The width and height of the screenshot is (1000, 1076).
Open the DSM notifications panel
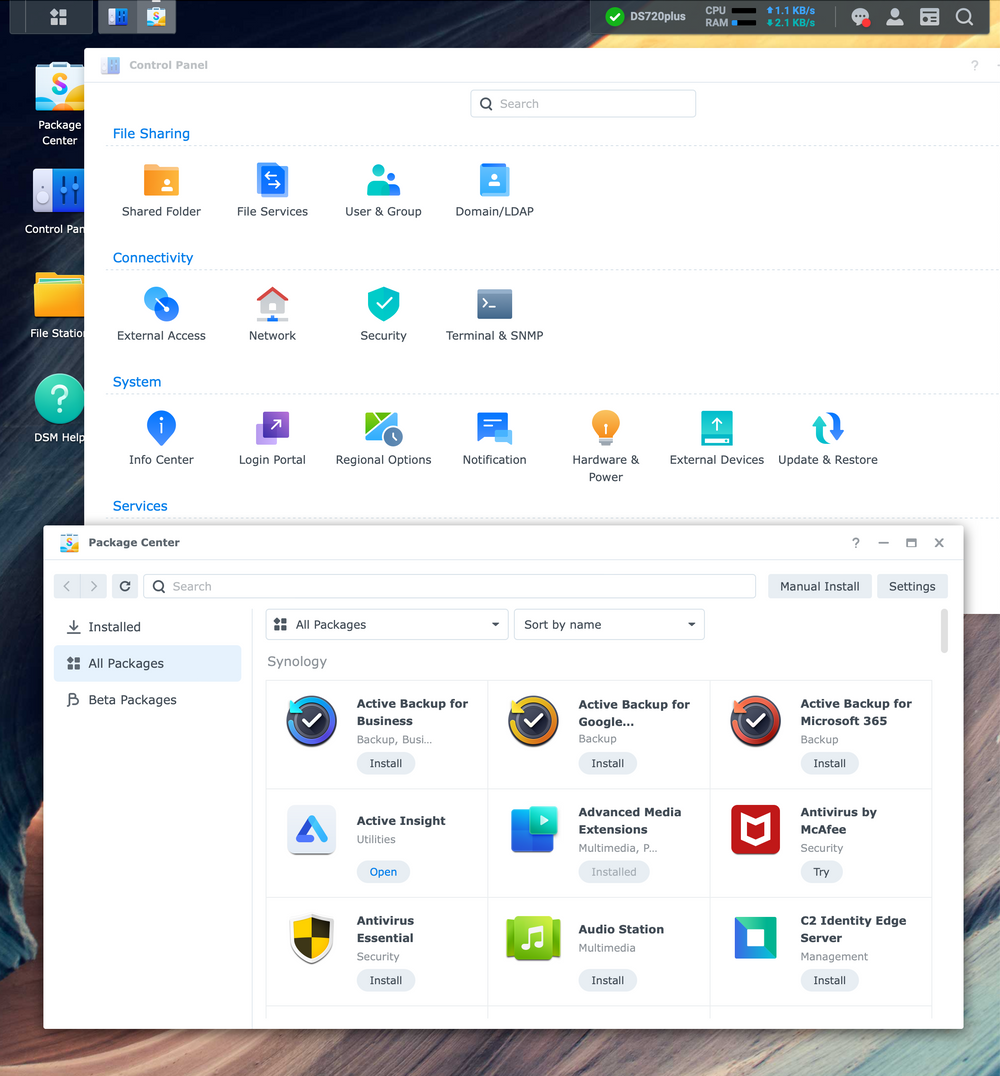860,16
